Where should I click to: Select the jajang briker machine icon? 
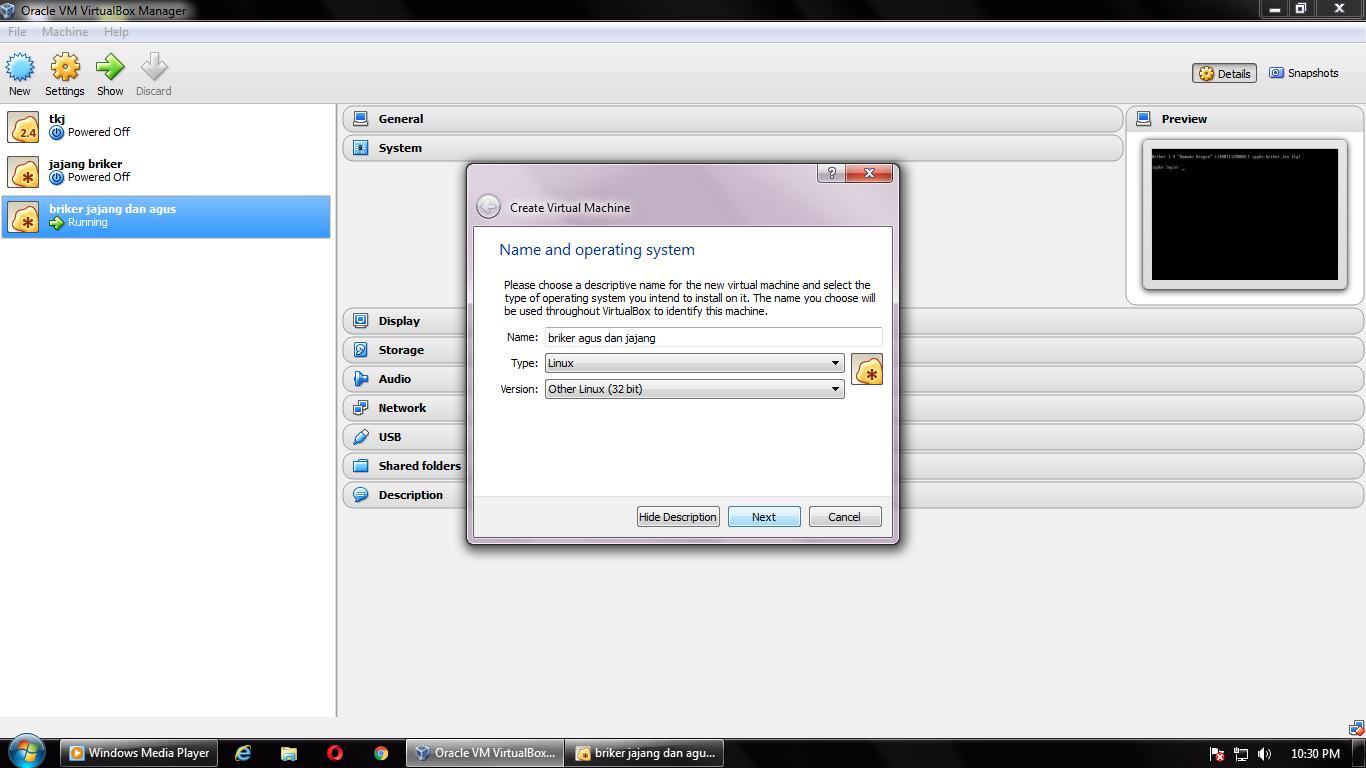[23, 172]
